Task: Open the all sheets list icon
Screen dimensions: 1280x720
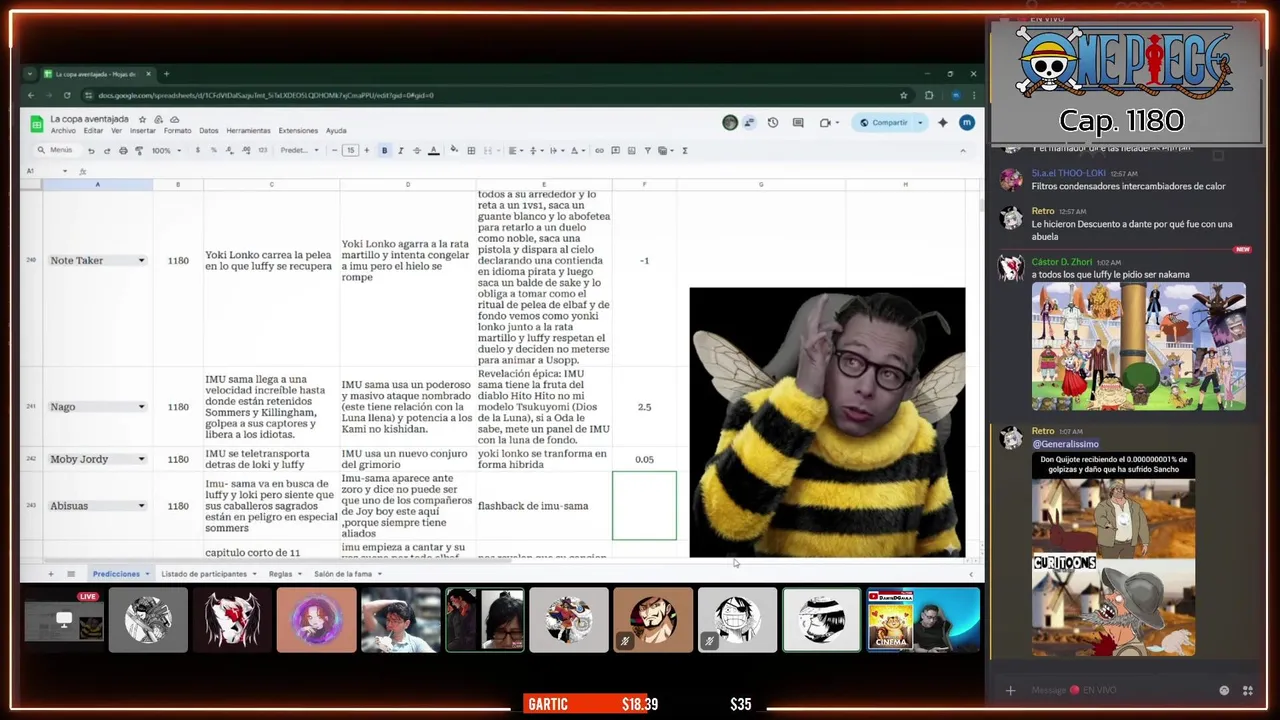Action: (71, 574)
